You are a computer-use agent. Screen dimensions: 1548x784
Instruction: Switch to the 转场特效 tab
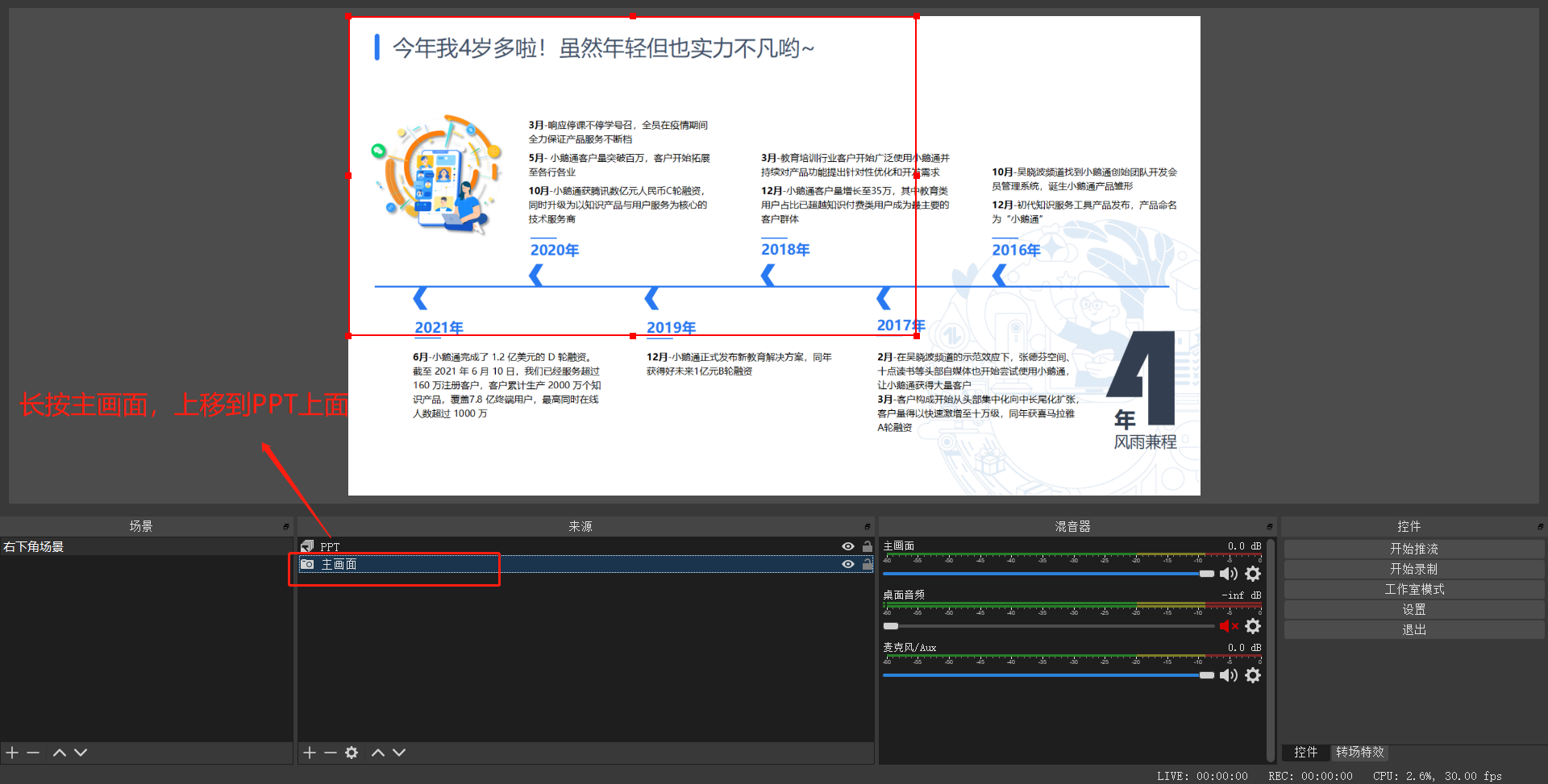[x=1360, y=752]
